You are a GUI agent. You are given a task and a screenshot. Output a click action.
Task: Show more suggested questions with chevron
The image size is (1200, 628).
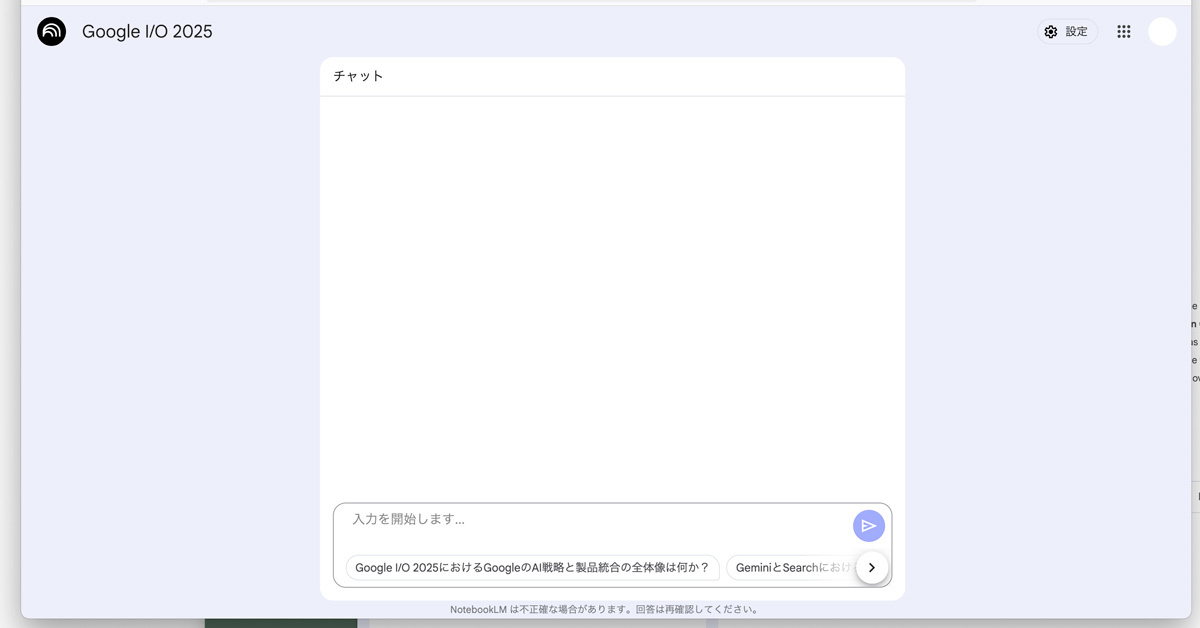[x=872, y=567]
